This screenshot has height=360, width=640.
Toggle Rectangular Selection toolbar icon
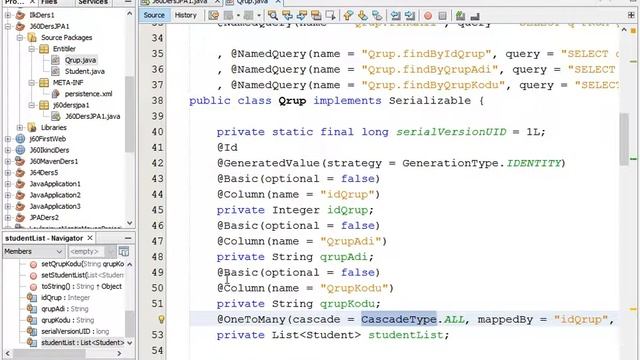pos(331,16)
